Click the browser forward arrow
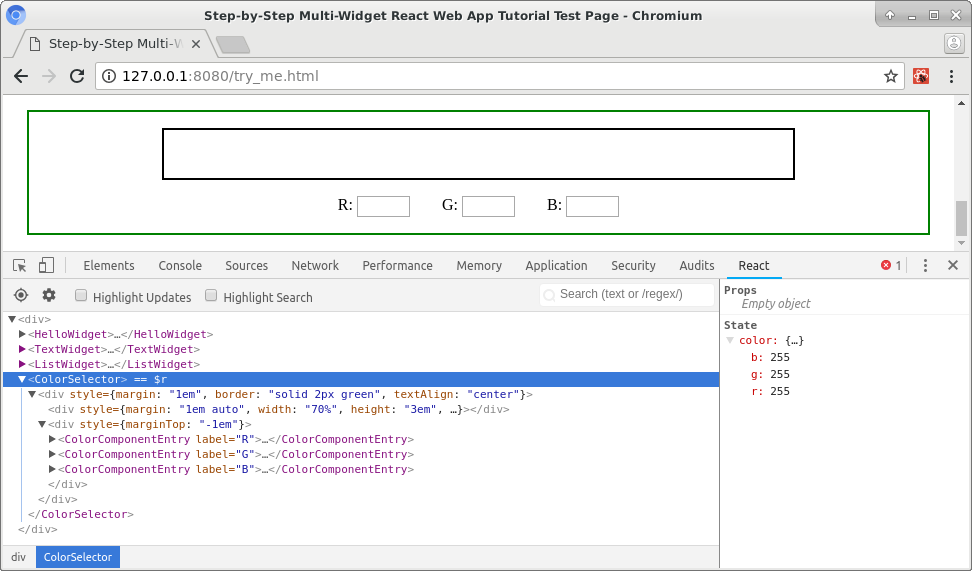The height and width of the screenshot is (571, 972). click(48, 76)
